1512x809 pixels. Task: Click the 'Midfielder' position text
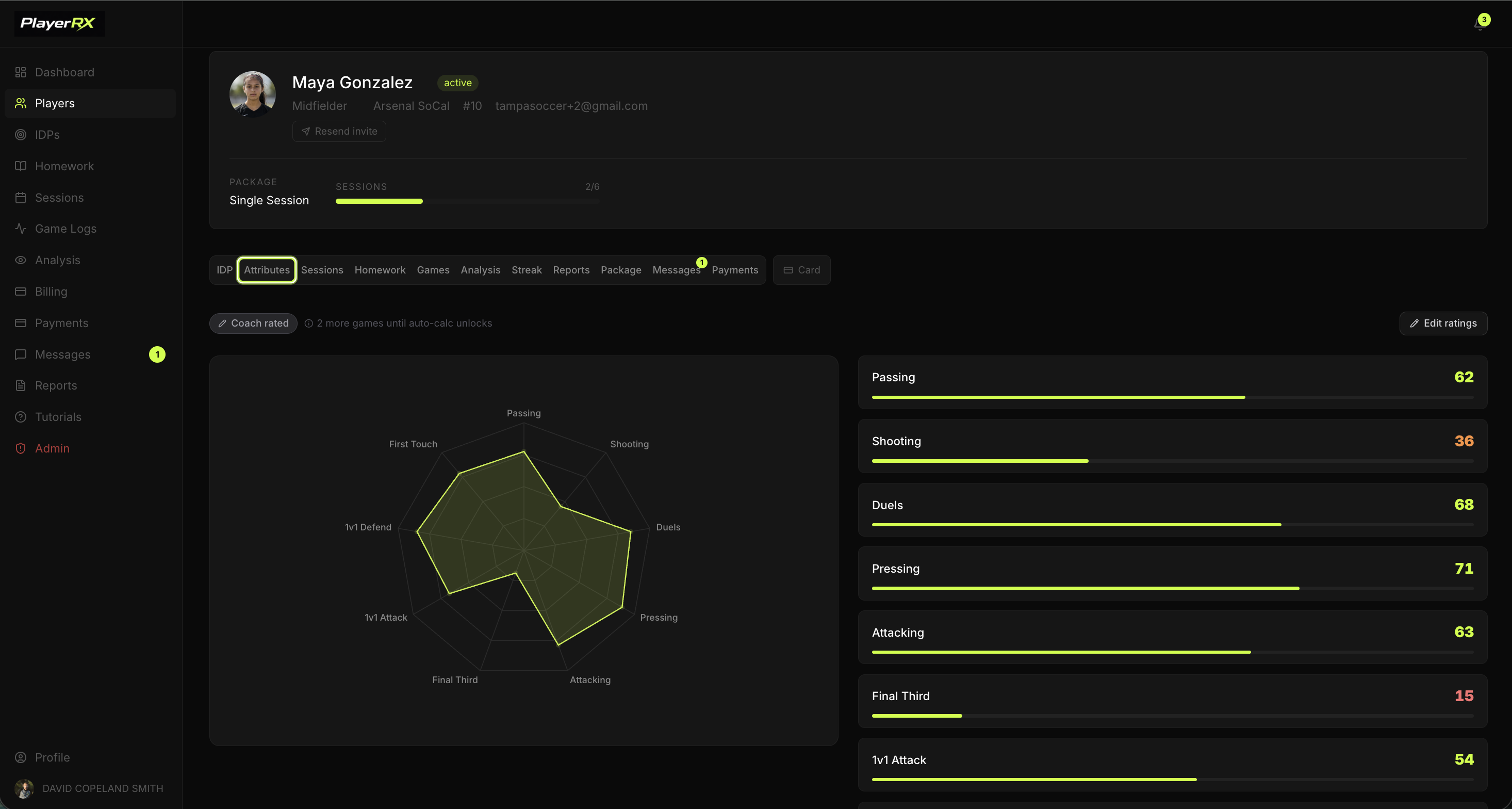(319, 106)
